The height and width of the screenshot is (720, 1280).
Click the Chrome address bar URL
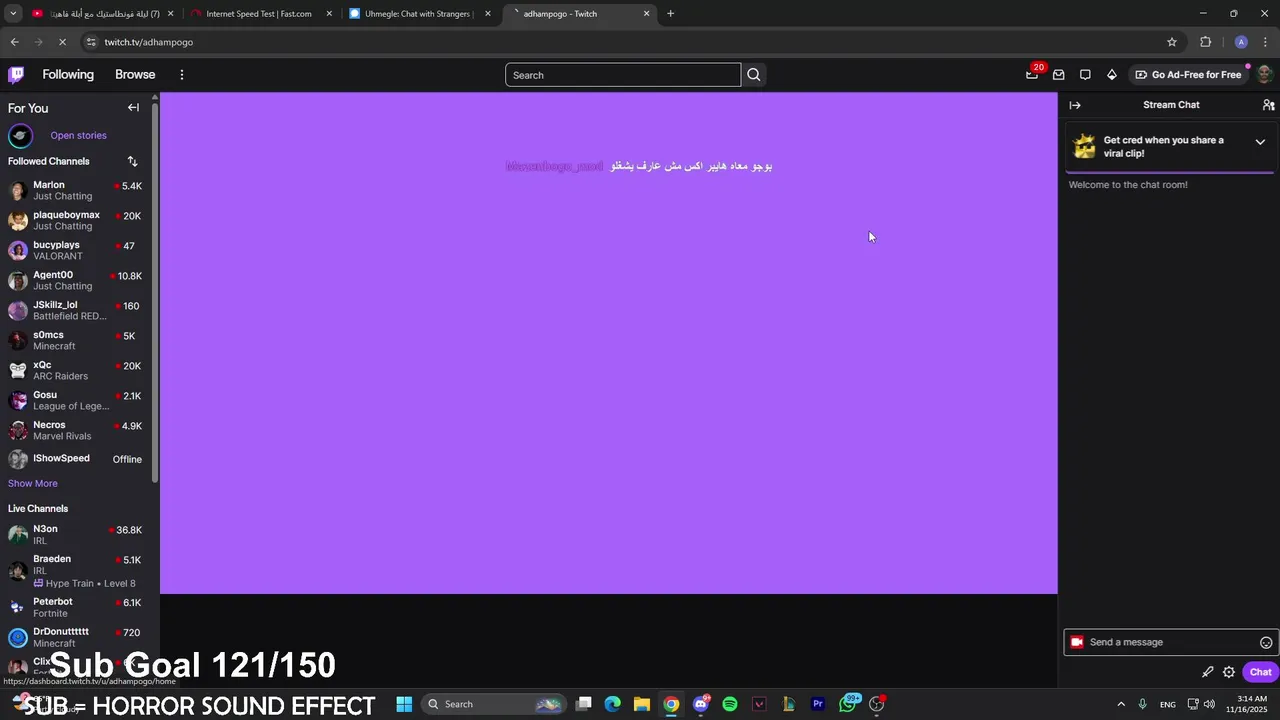[149, 42]
